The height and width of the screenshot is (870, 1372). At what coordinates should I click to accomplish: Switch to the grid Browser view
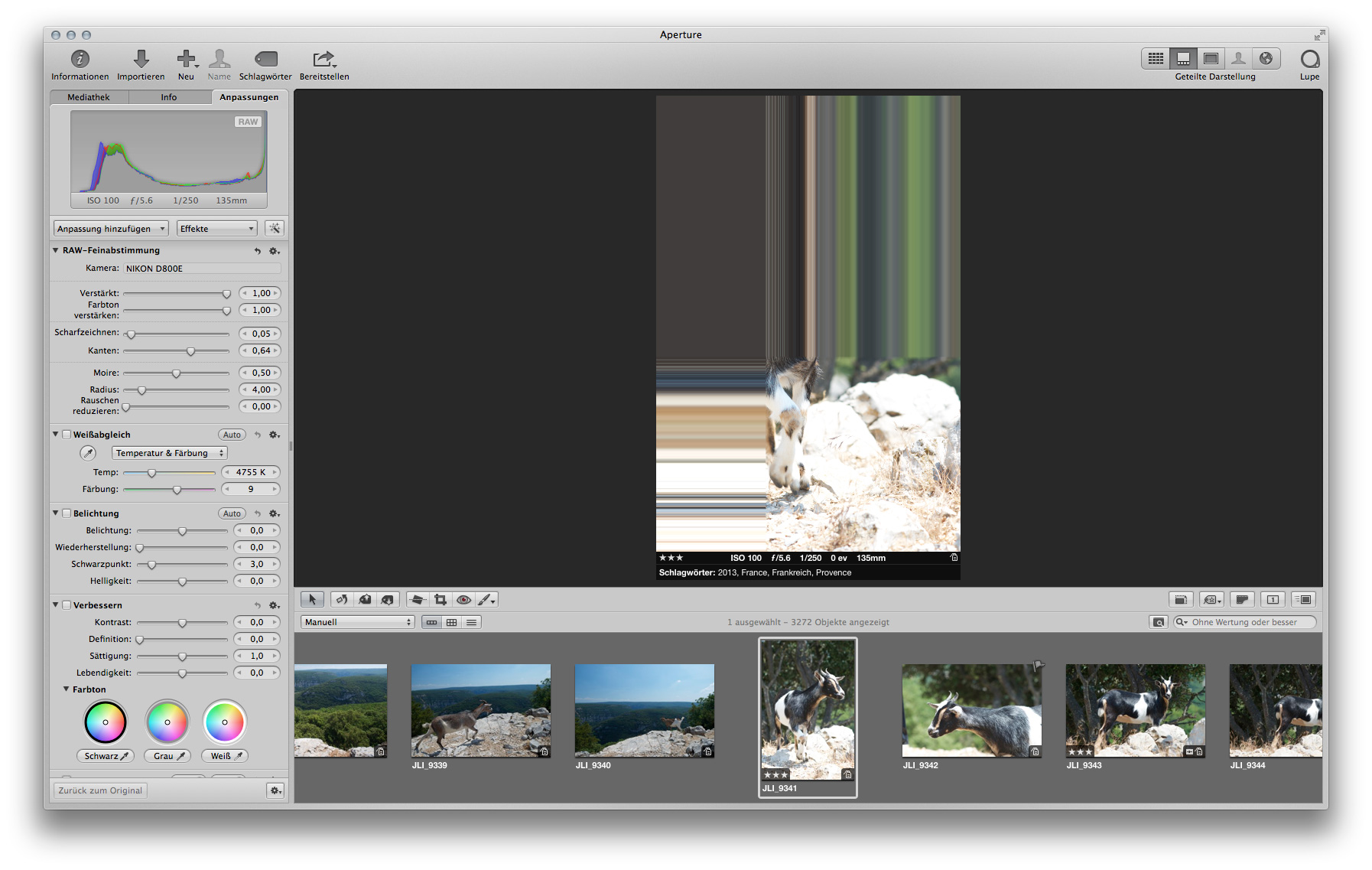(x=1156, y=59)
